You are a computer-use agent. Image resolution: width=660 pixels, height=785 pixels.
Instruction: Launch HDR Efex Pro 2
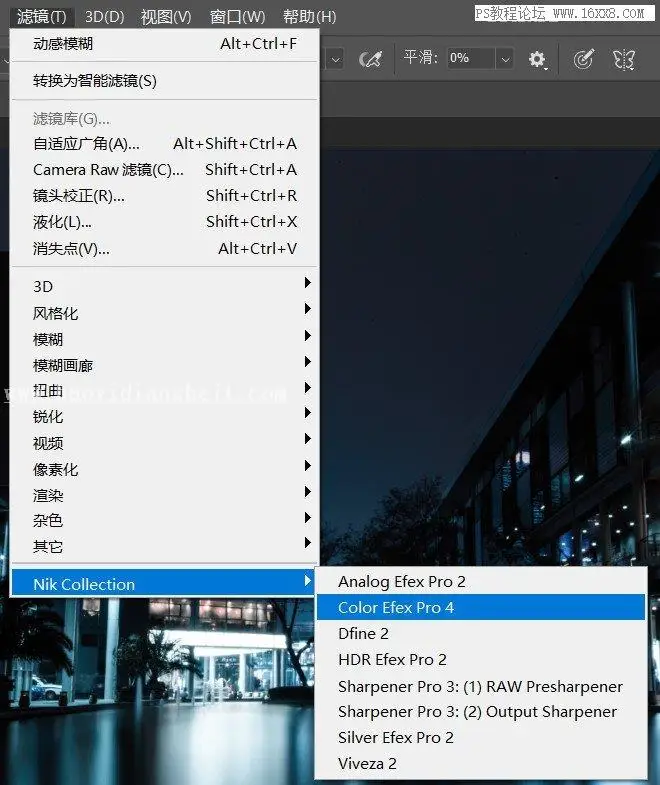coord(481,659)
